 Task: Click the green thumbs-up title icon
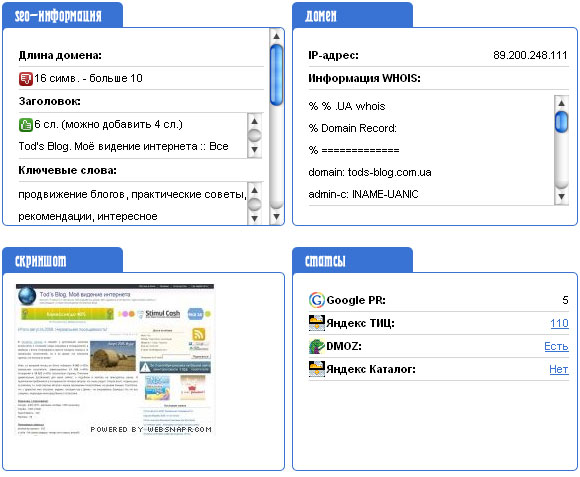pos(26,125)
